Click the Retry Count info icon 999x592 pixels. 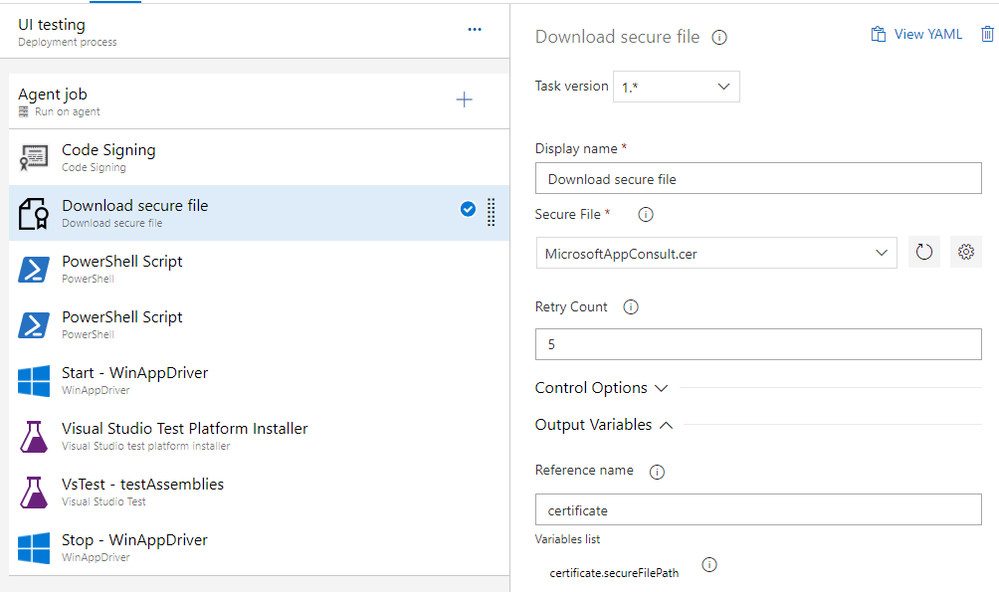pos(630,308)
